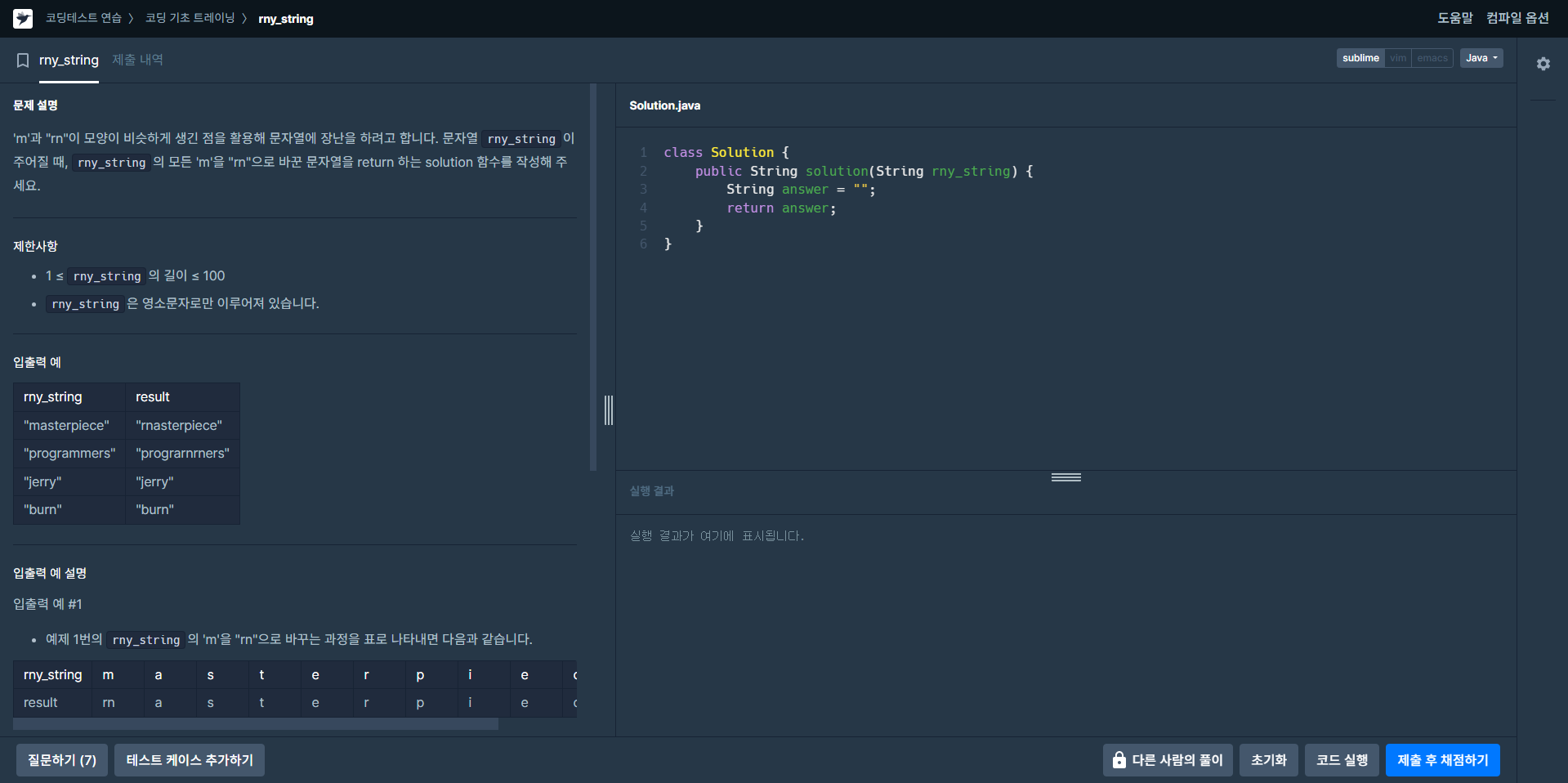Open the 도움말 help menu
The width and height of the screenshot is (1568, 783).
click(x=1455, y=18)
